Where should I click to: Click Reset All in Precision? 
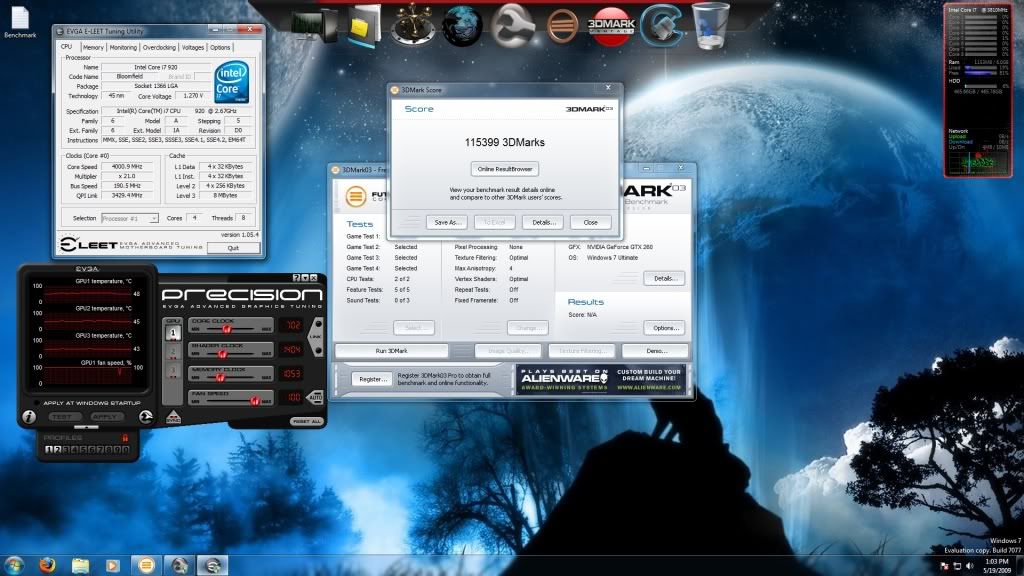pos(307,422)
